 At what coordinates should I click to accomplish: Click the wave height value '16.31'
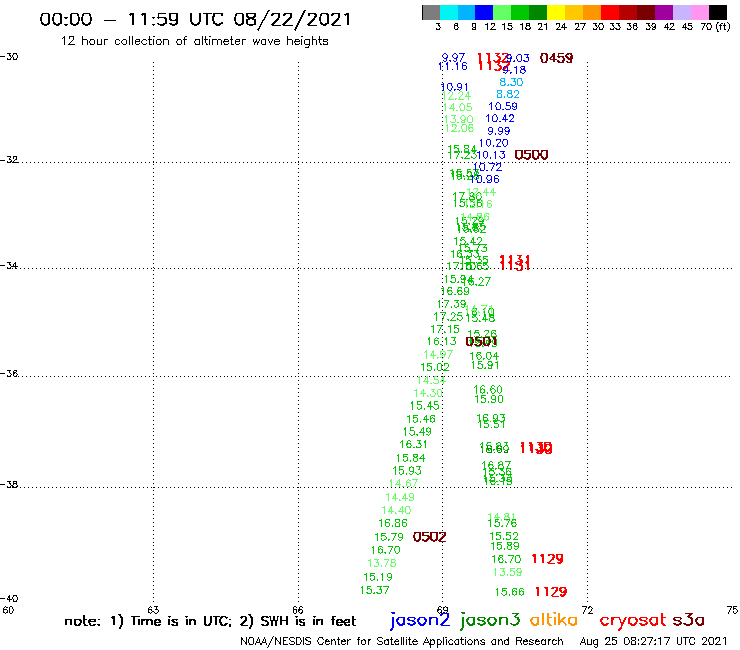[x=414, y=444]
